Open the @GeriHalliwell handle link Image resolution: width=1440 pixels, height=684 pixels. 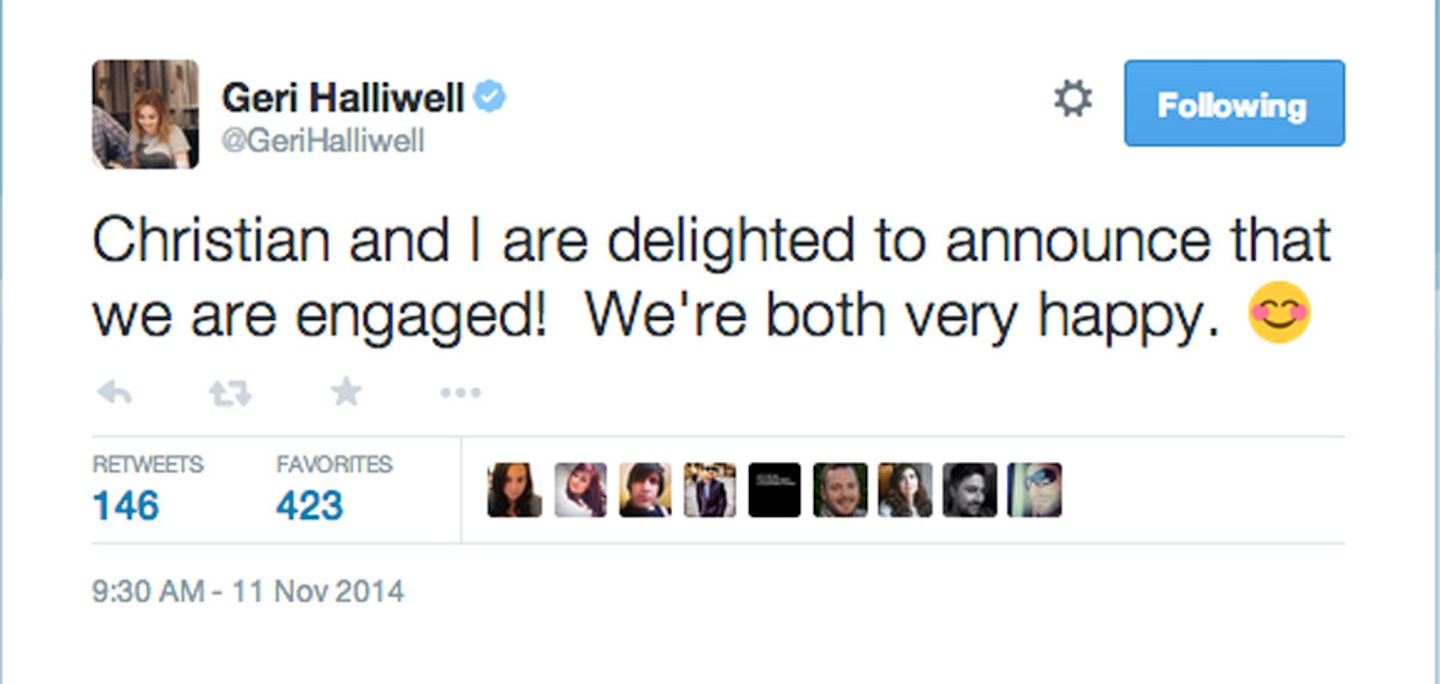[323, 142]
